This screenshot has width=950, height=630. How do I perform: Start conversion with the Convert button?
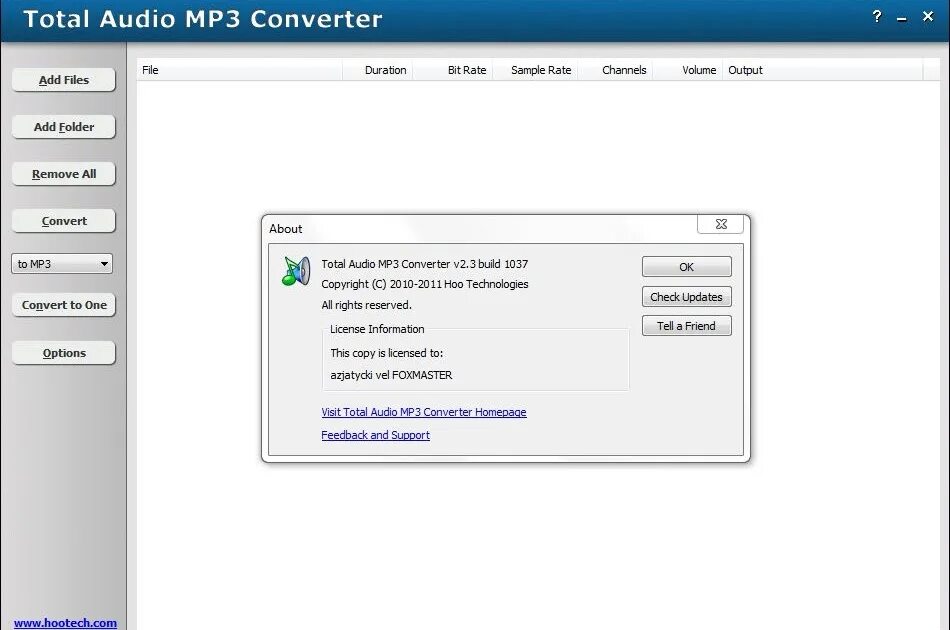(64, 221)
